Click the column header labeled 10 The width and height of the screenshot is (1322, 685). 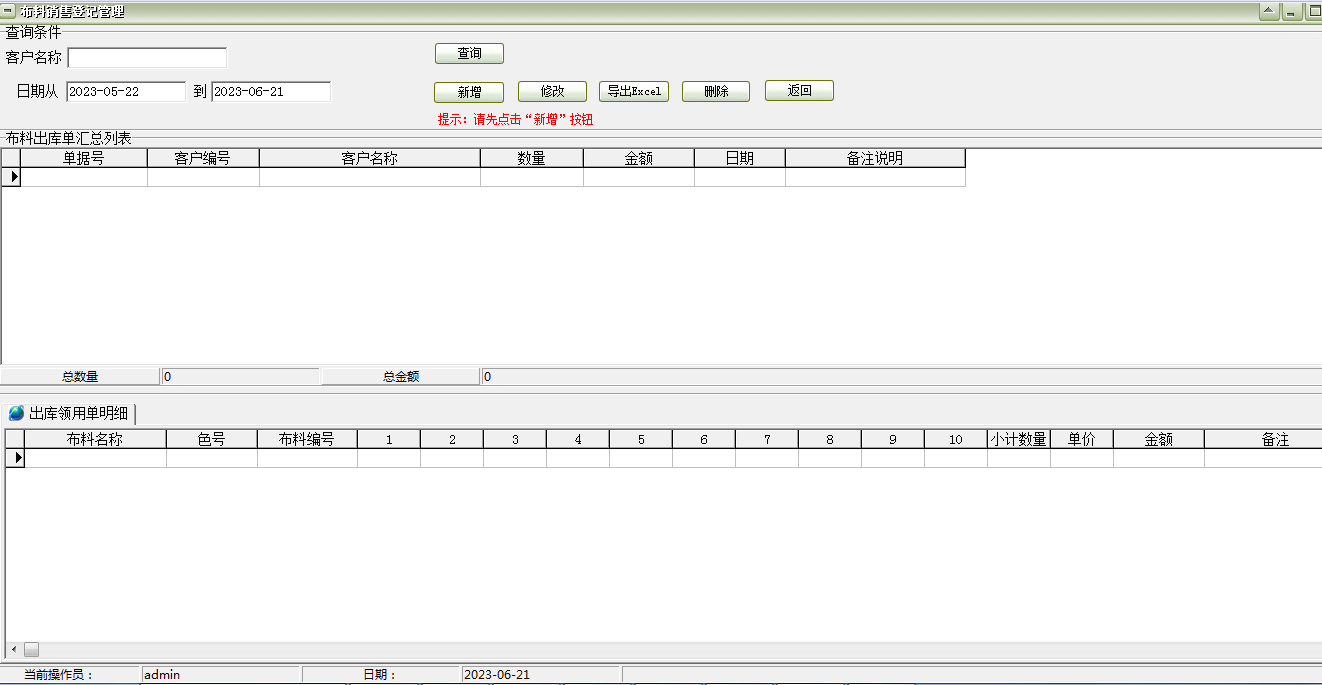click(x=956, y=439)
